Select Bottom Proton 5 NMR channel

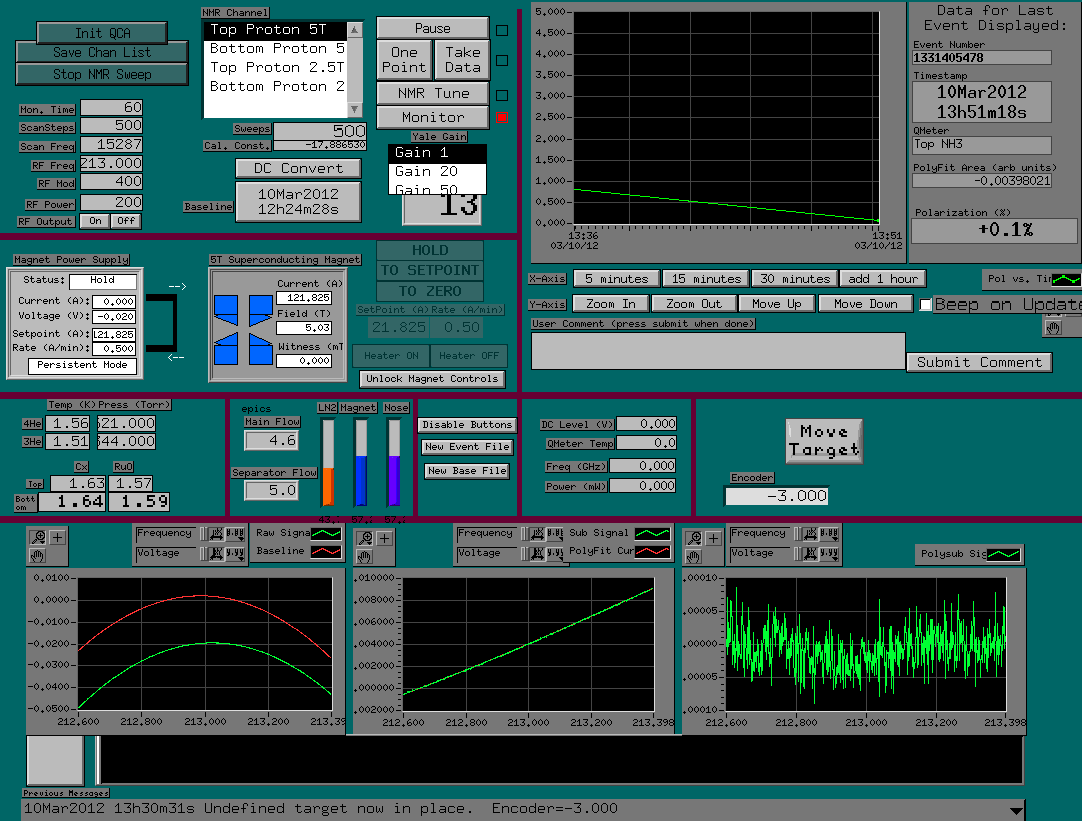pyautogui.click(x=275, y=48)
